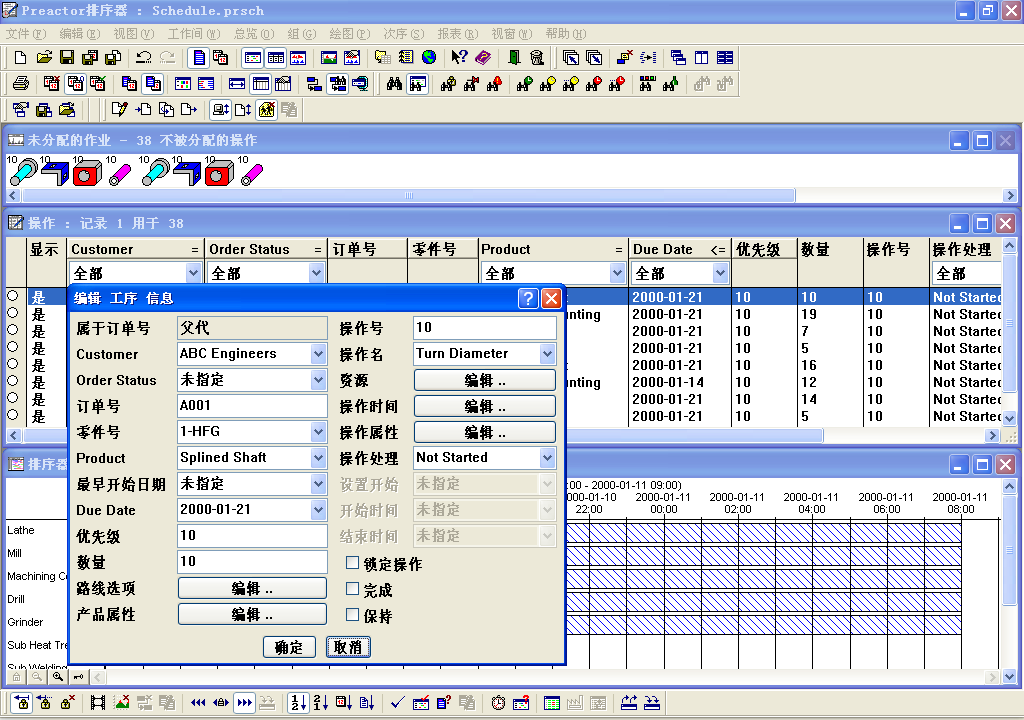Click the first unallocated job cylinder icon
The height and width of the screenshot is (720, 1024).
(23, 172)
